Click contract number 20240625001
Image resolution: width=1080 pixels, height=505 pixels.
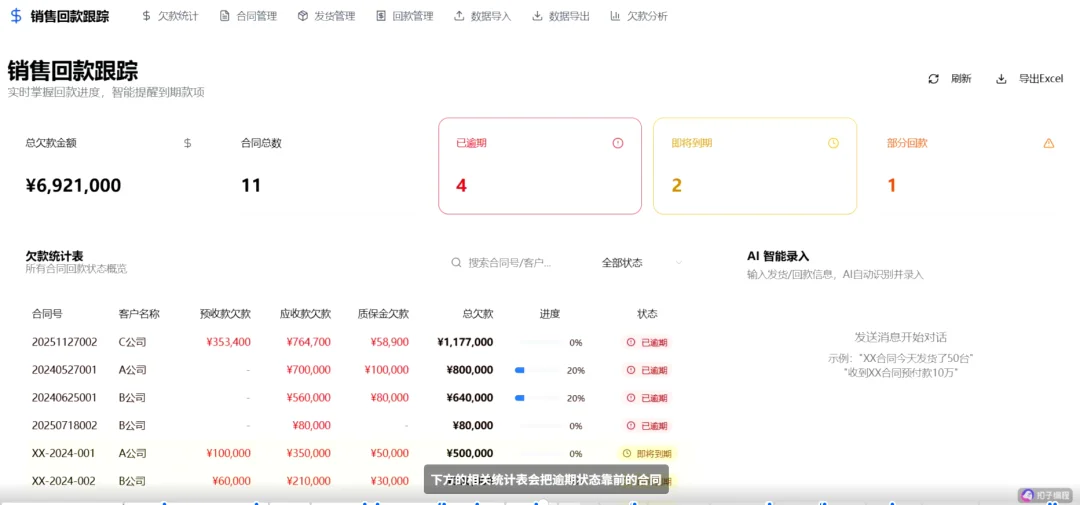[65, 398]
